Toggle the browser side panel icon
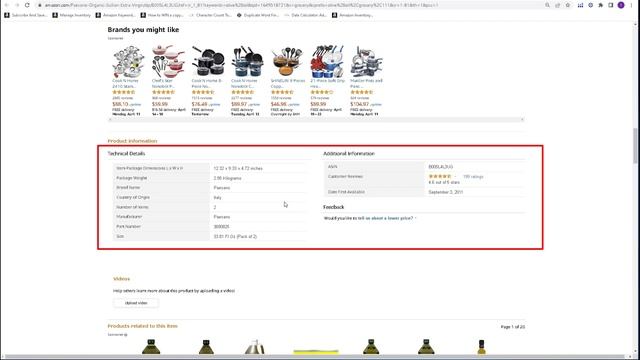 tap(611, 5)
